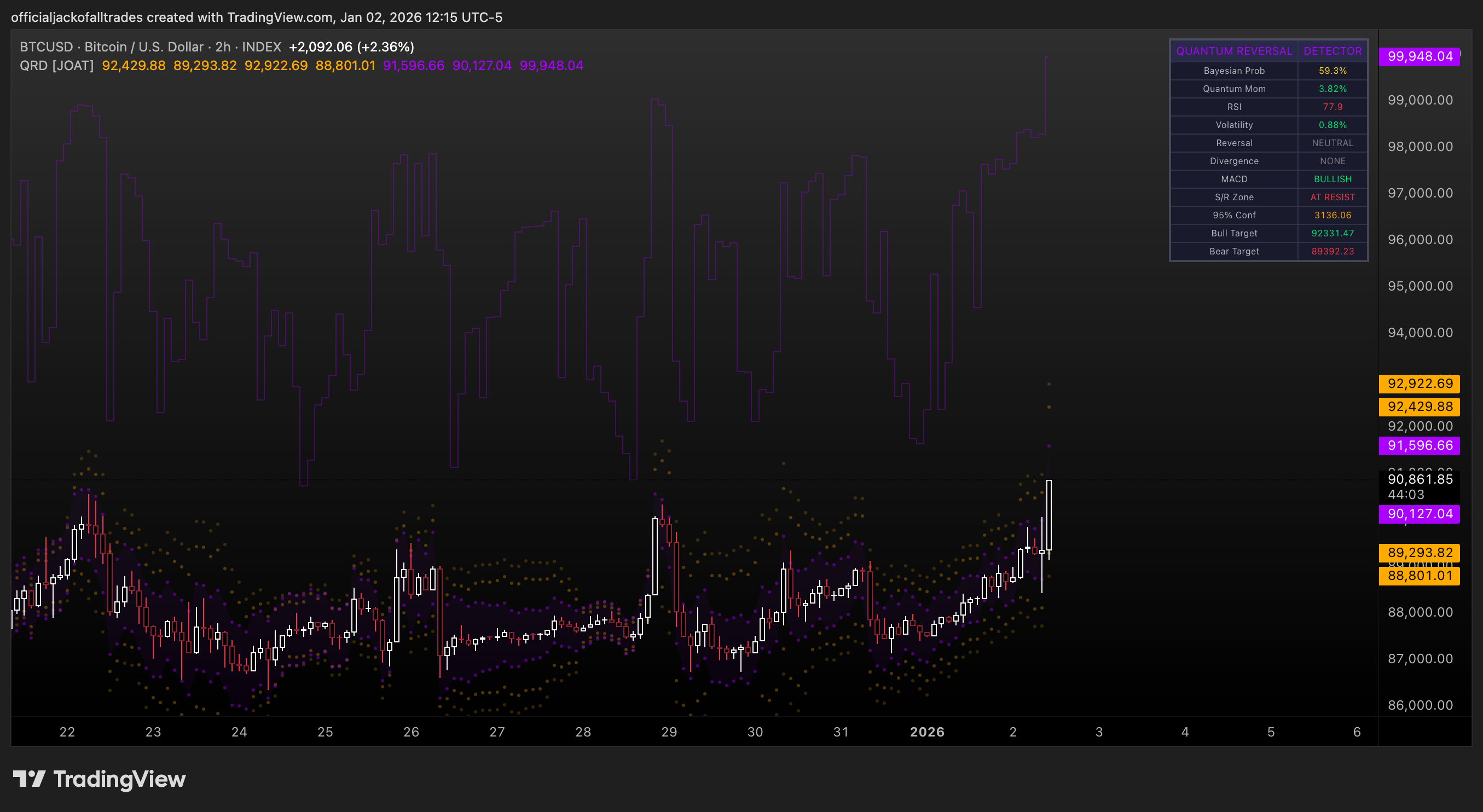Click the 91,596.66 purple legend value

(414, 66)
